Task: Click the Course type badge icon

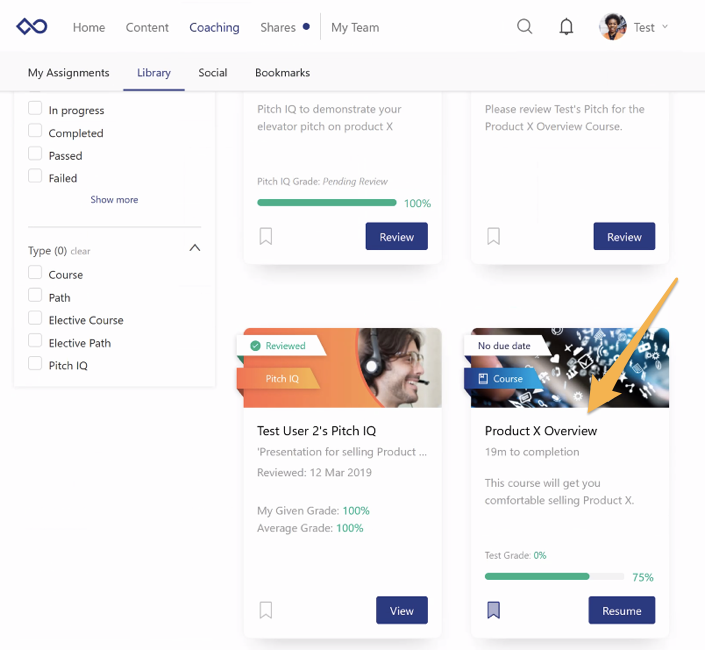Action: click(483, 378)
